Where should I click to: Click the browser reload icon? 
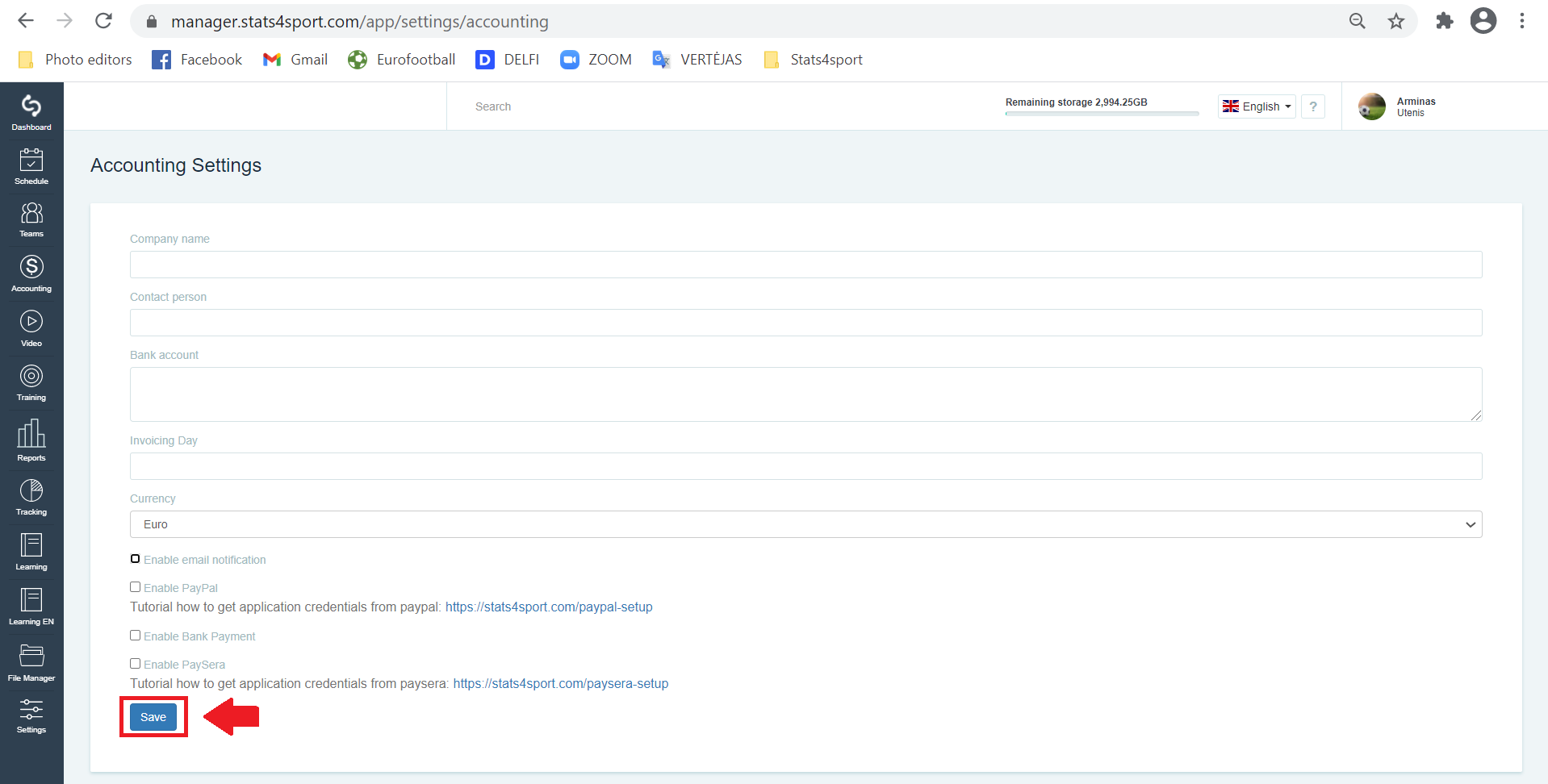click(x=103, y=21)
